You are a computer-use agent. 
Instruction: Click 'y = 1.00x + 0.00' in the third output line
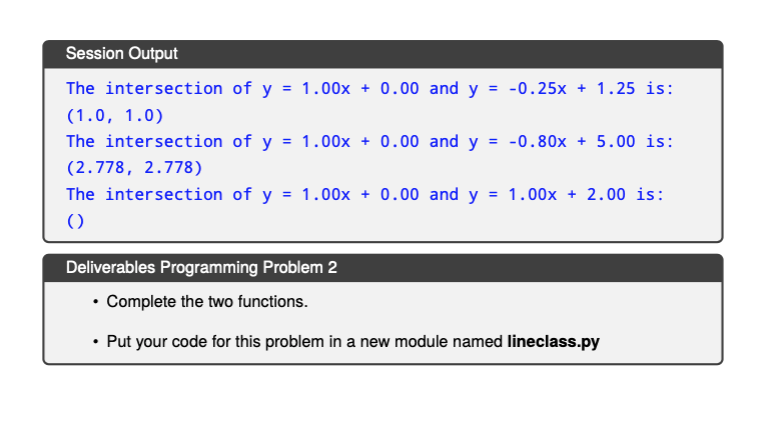340,195
